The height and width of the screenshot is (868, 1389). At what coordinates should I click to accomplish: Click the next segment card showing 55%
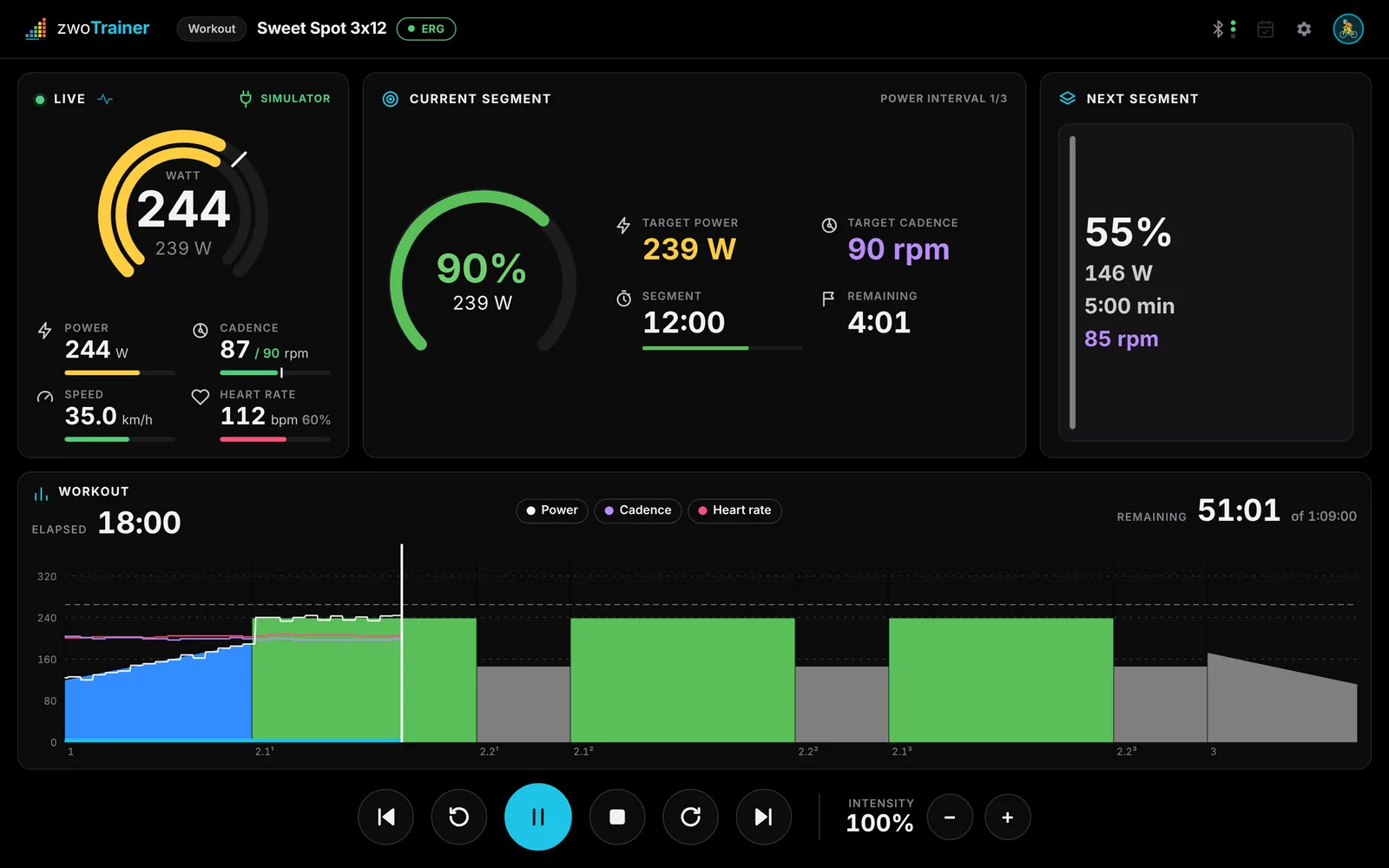[1206, 283]
